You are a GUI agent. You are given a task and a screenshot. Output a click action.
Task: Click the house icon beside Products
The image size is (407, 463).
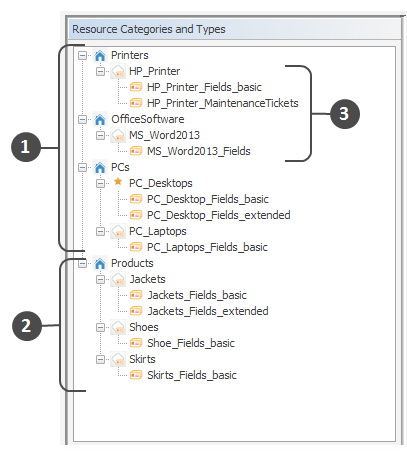pyautogui.click(x=100, y=263)
